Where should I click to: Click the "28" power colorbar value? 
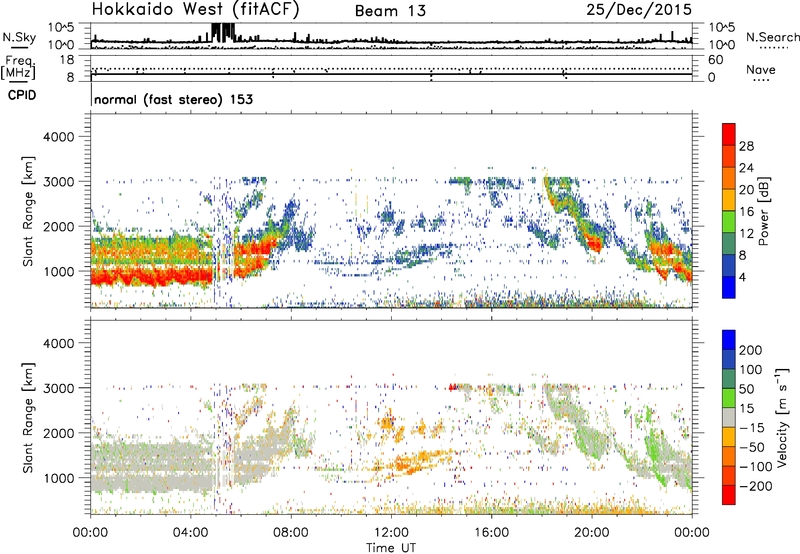746,146
